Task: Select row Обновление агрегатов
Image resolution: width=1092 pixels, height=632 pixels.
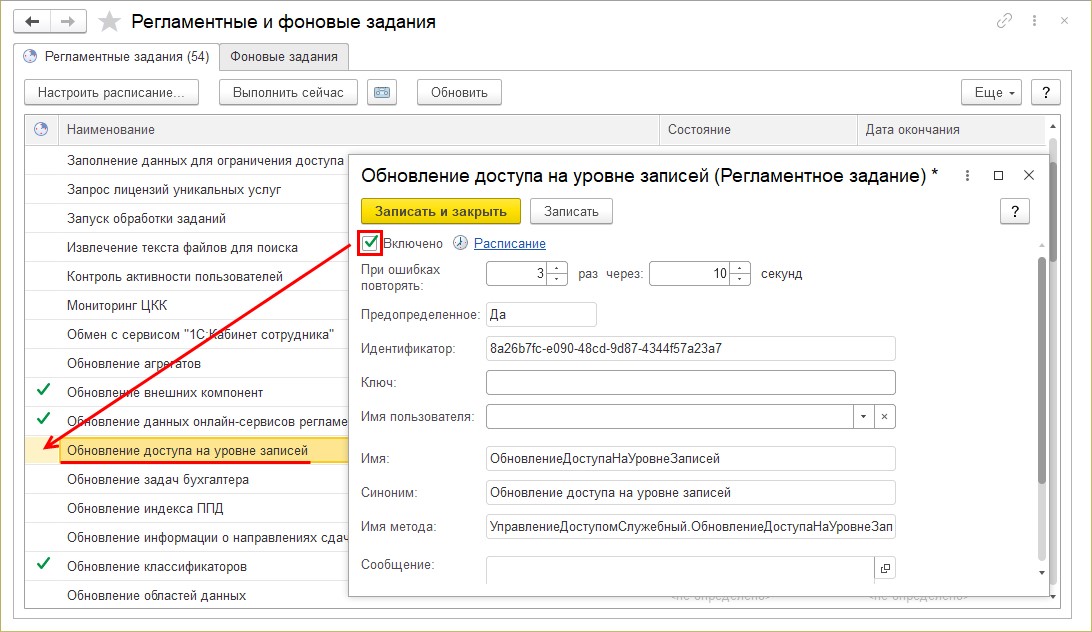Action: click(x=187, y=364)
